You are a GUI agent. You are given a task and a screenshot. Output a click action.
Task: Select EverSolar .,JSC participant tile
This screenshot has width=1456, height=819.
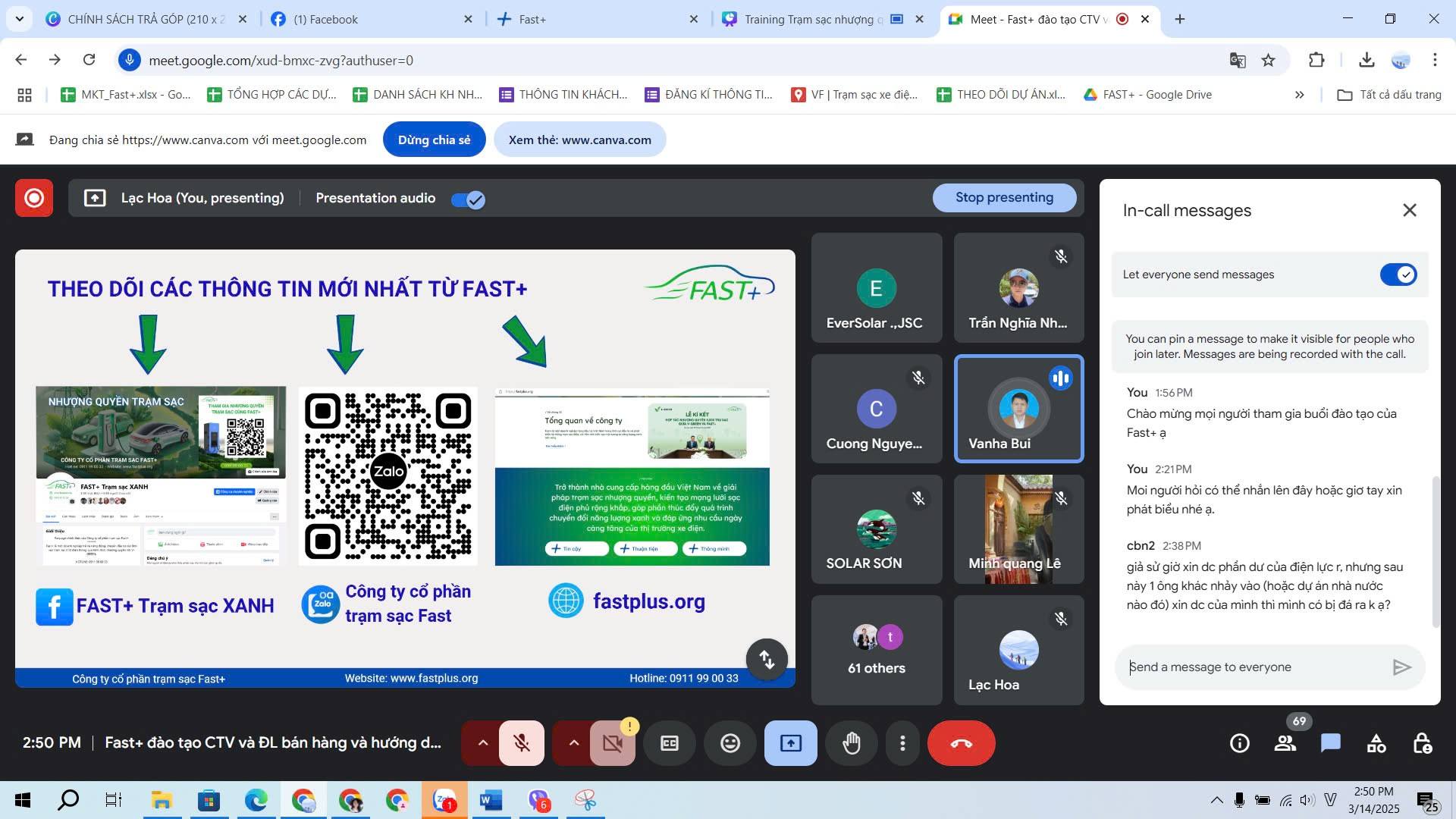pyautogui.click(x=877, y=287)
